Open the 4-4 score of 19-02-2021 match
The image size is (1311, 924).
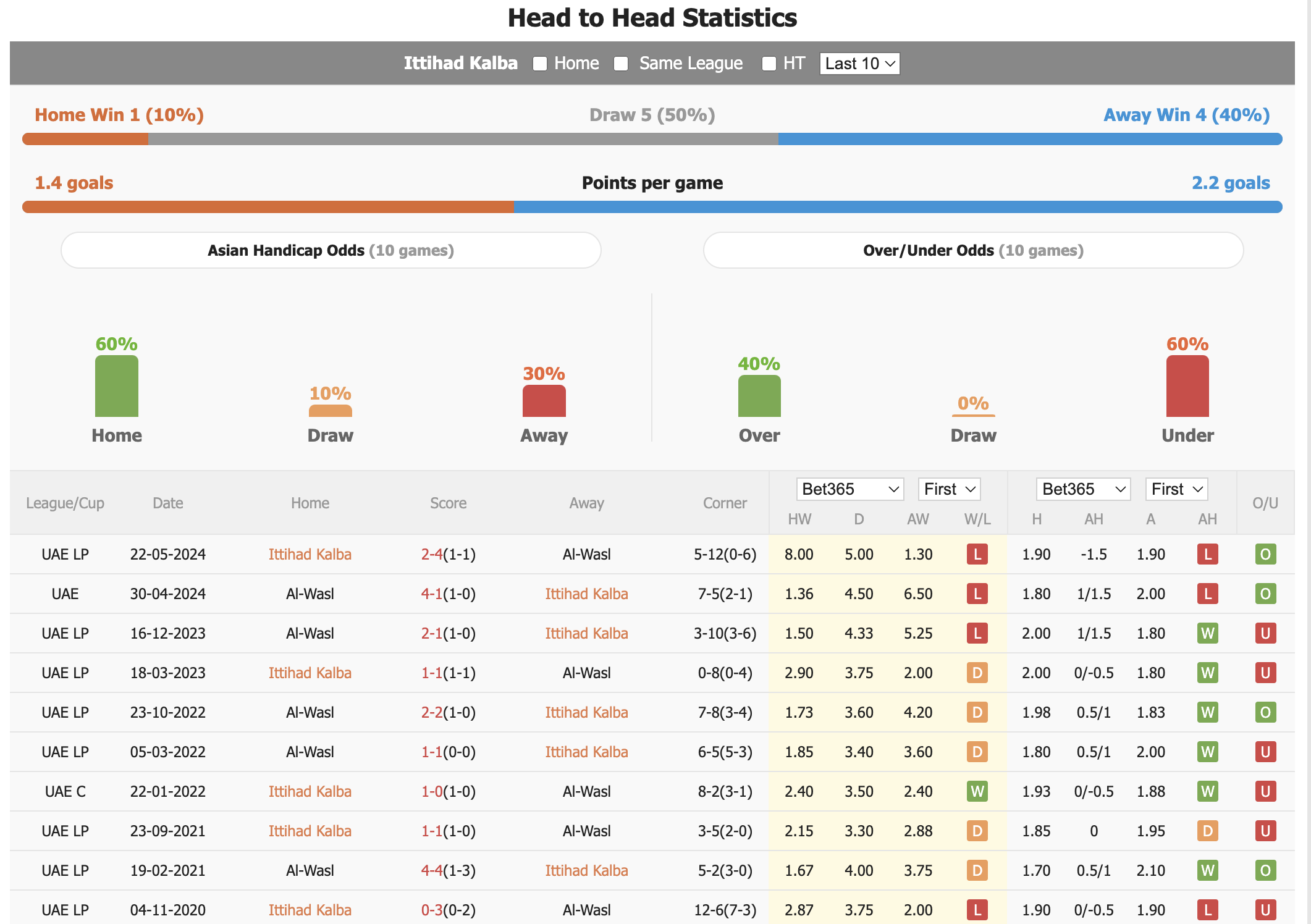(432, 870)
